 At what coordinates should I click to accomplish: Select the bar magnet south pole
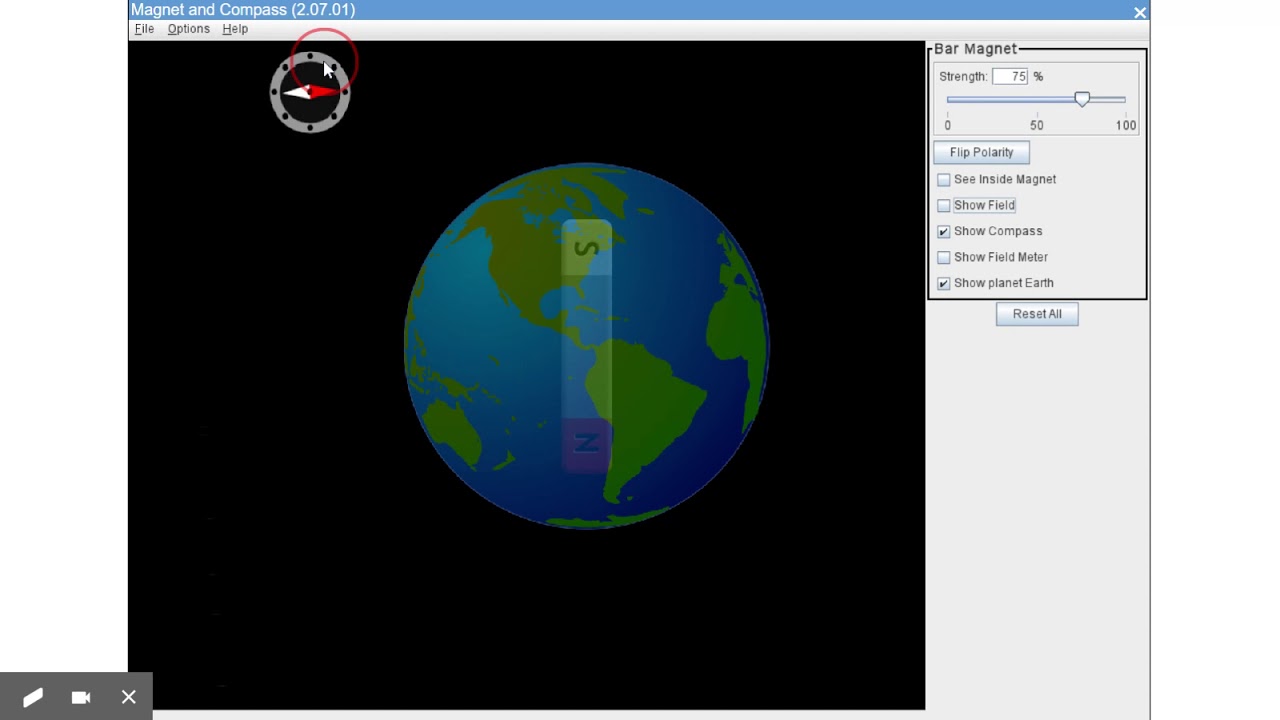point(587,248)
